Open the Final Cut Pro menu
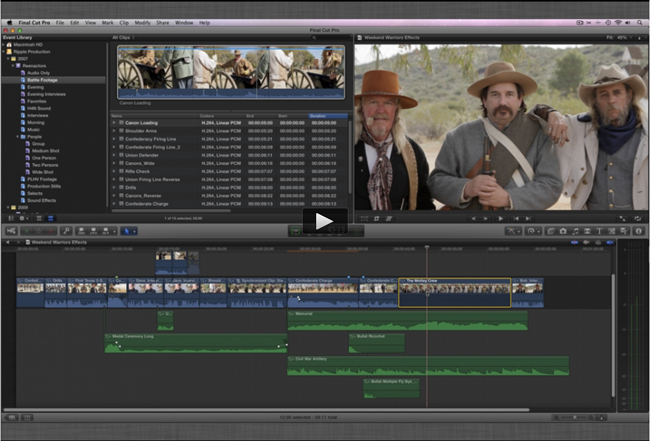Image resolution: width=650 pixels, height=441 pixels. click(x=34, y=23)
